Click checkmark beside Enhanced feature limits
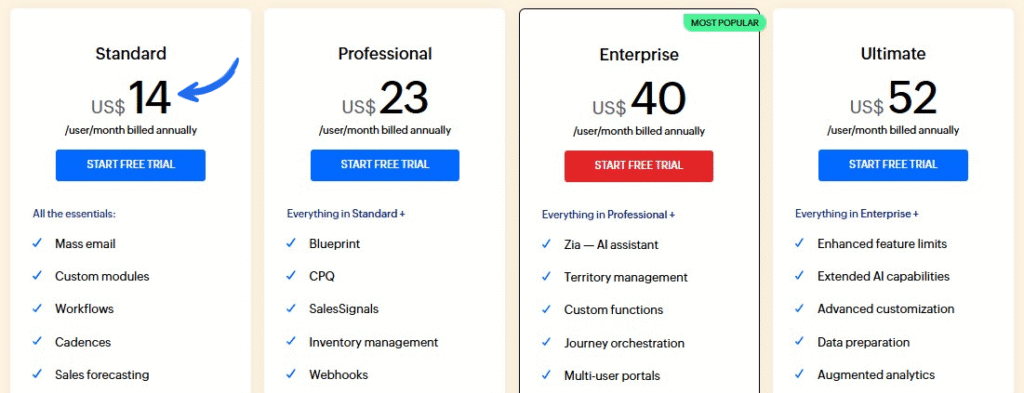This screenshot has height=393, width=1024. click(x=799, y=244)
